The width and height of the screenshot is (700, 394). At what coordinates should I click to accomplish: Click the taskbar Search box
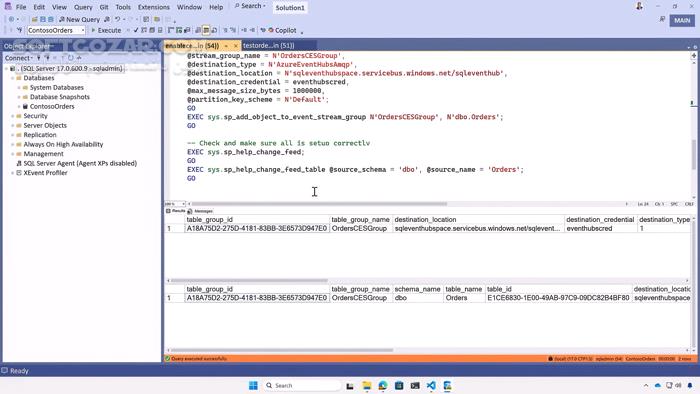pyautogui.click(x=302, y=386)
